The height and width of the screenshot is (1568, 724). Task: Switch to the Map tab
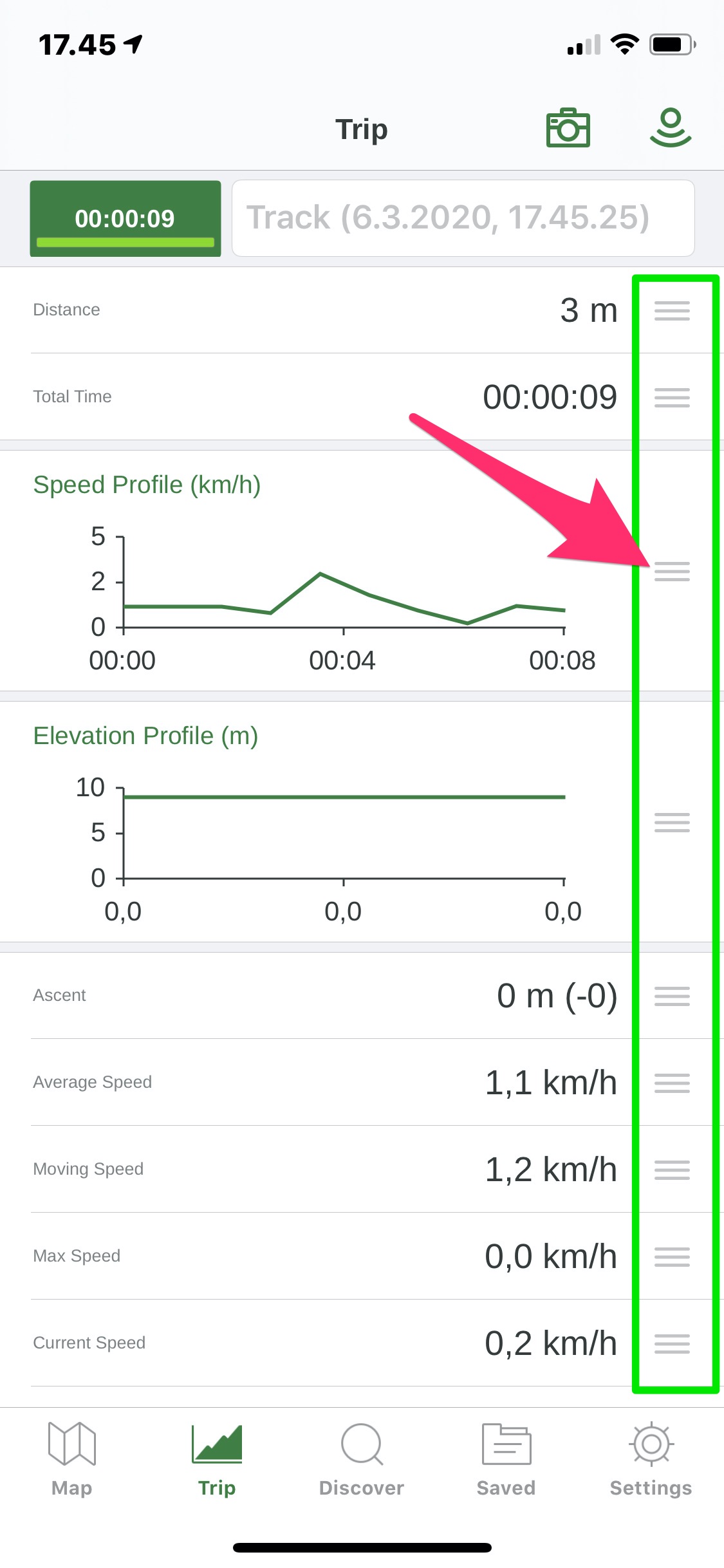pos(72,1459)
